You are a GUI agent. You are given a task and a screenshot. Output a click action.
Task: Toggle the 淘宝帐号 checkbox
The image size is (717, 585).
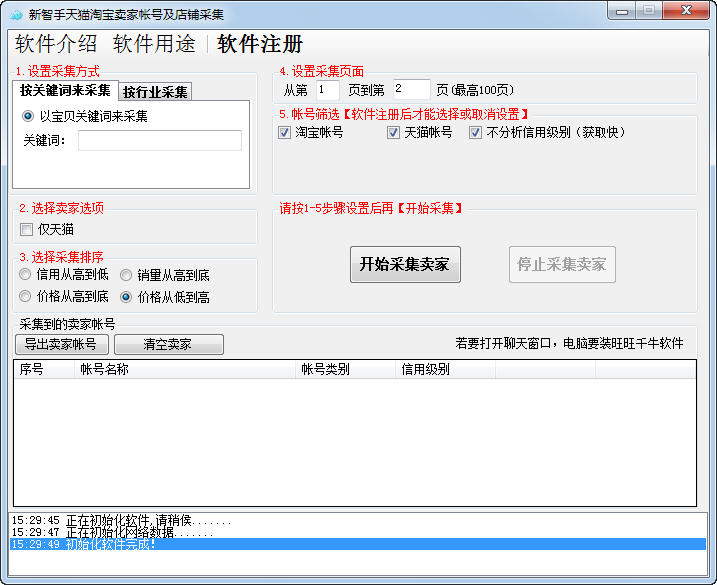click(284, 133)
